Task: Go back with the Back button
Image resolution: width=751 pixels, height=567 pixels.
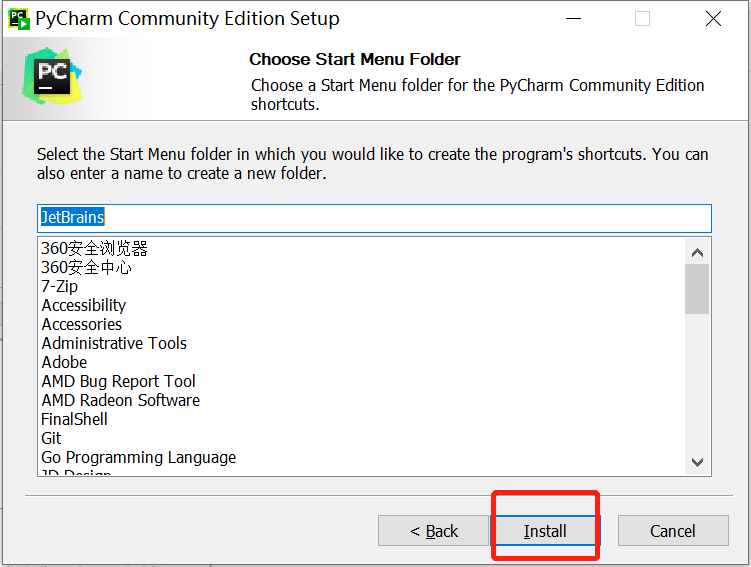Action: coord(433,531)
